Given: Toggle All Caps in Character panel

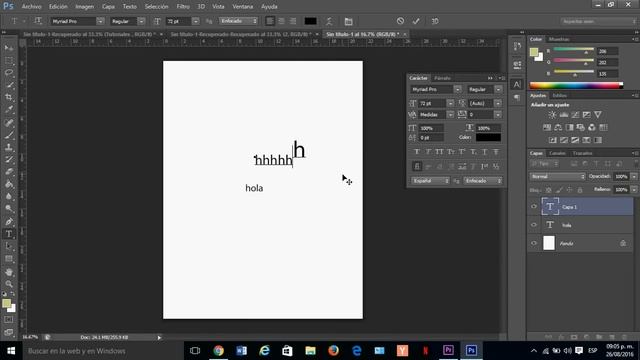Looking at the screenshot, I should (x=439, y=152).
